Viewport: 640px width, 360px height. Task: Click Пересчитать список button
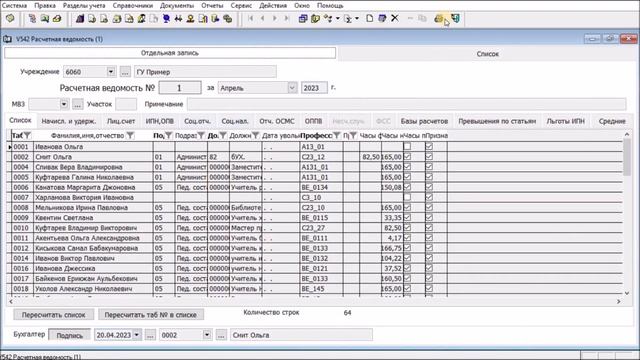(x=53, y=315)
